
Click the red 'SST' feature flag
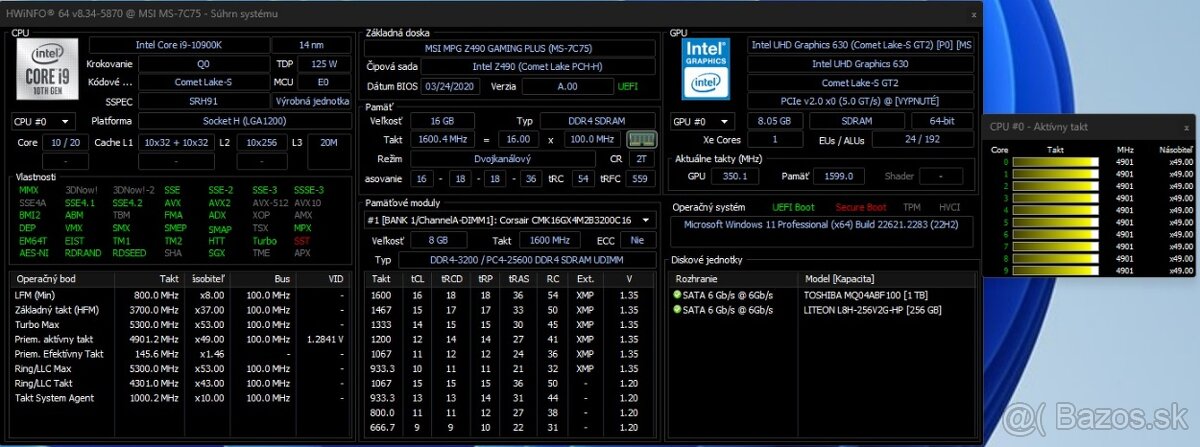tap(303, 241)
